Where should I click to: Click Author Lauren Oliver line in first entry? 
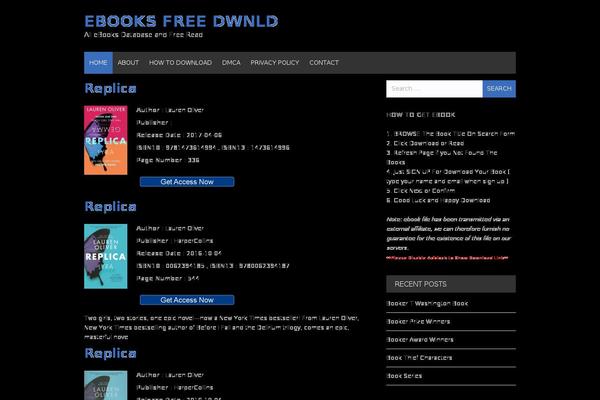coord(170,110)
